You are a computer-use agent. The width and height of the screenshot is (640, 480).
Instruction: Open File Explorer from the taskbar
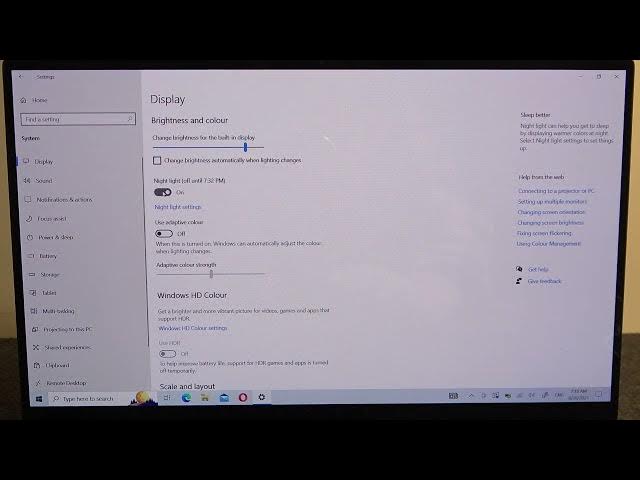(x=205, y=397)
